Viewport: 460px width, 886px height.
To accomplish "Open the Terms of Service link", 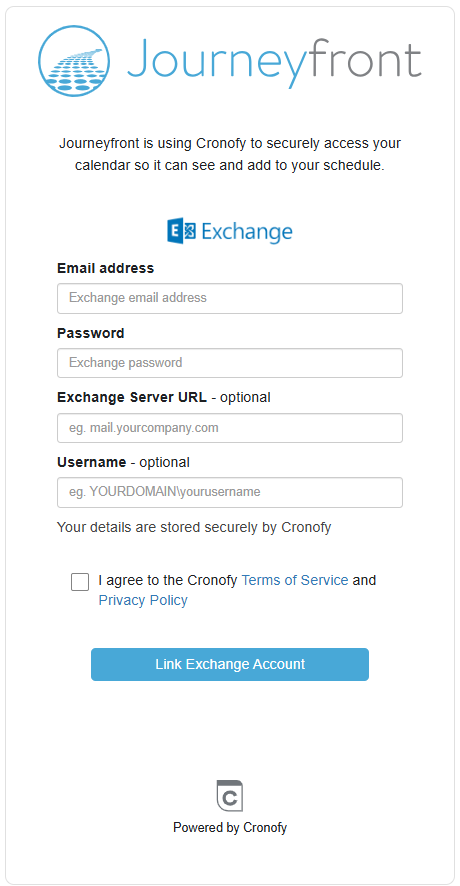I will click(295, 580).
